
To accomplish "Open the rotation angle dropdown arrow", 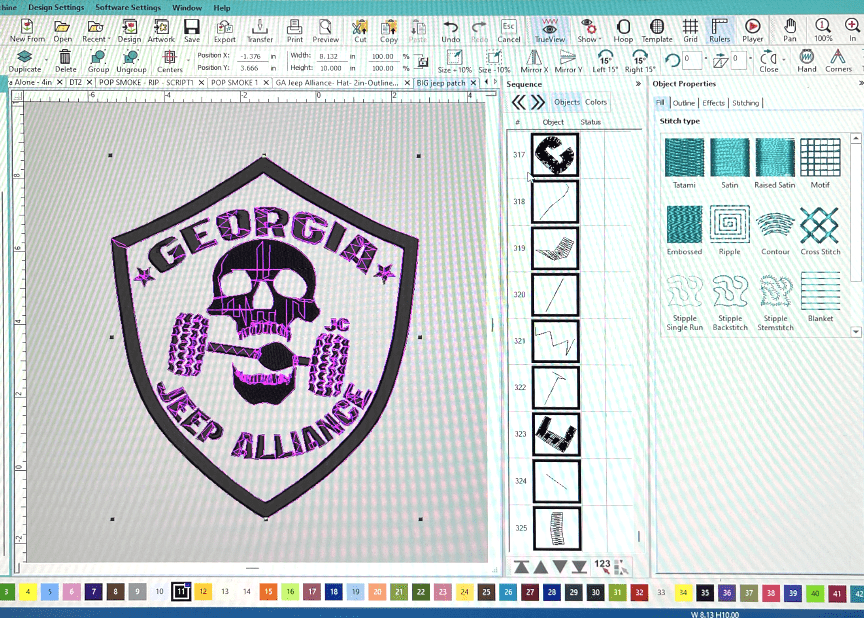I will (x=706, y=58).
